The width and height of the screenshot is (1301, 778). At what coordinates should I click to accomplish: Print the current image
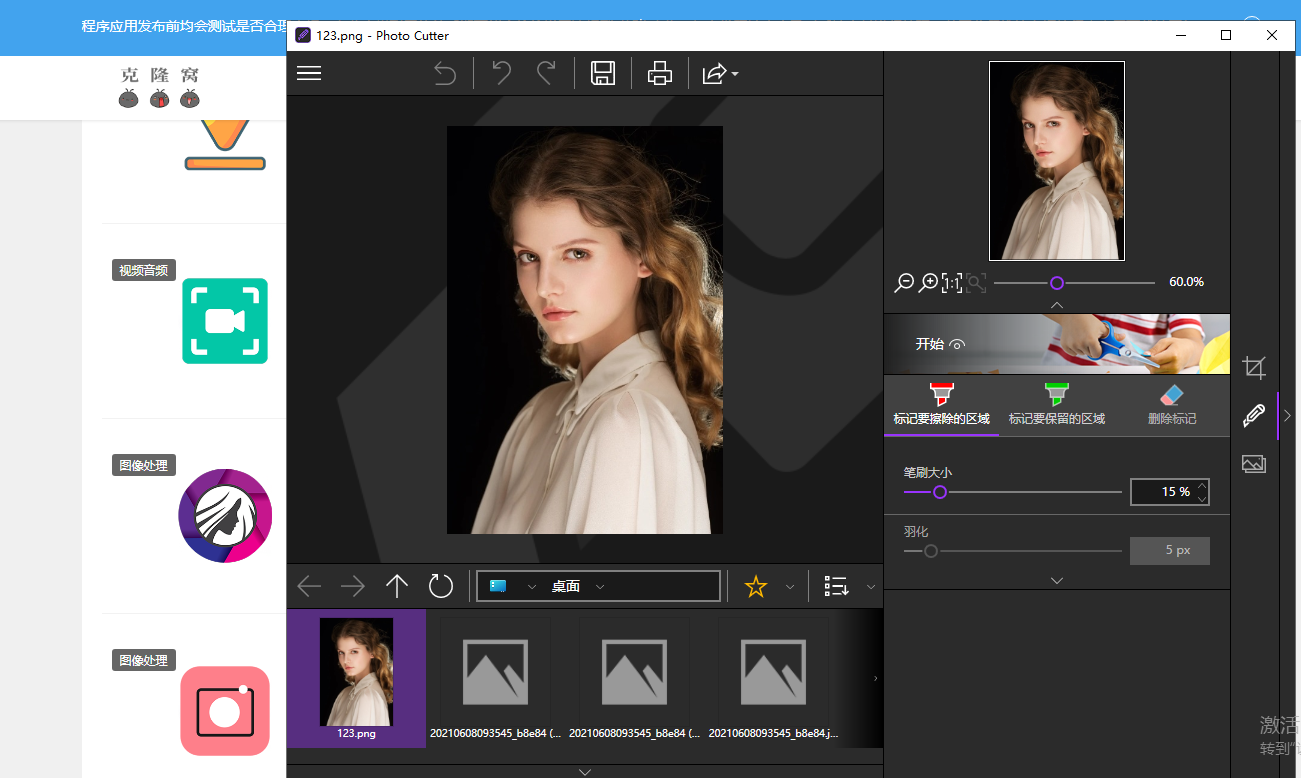pos(660,73)
